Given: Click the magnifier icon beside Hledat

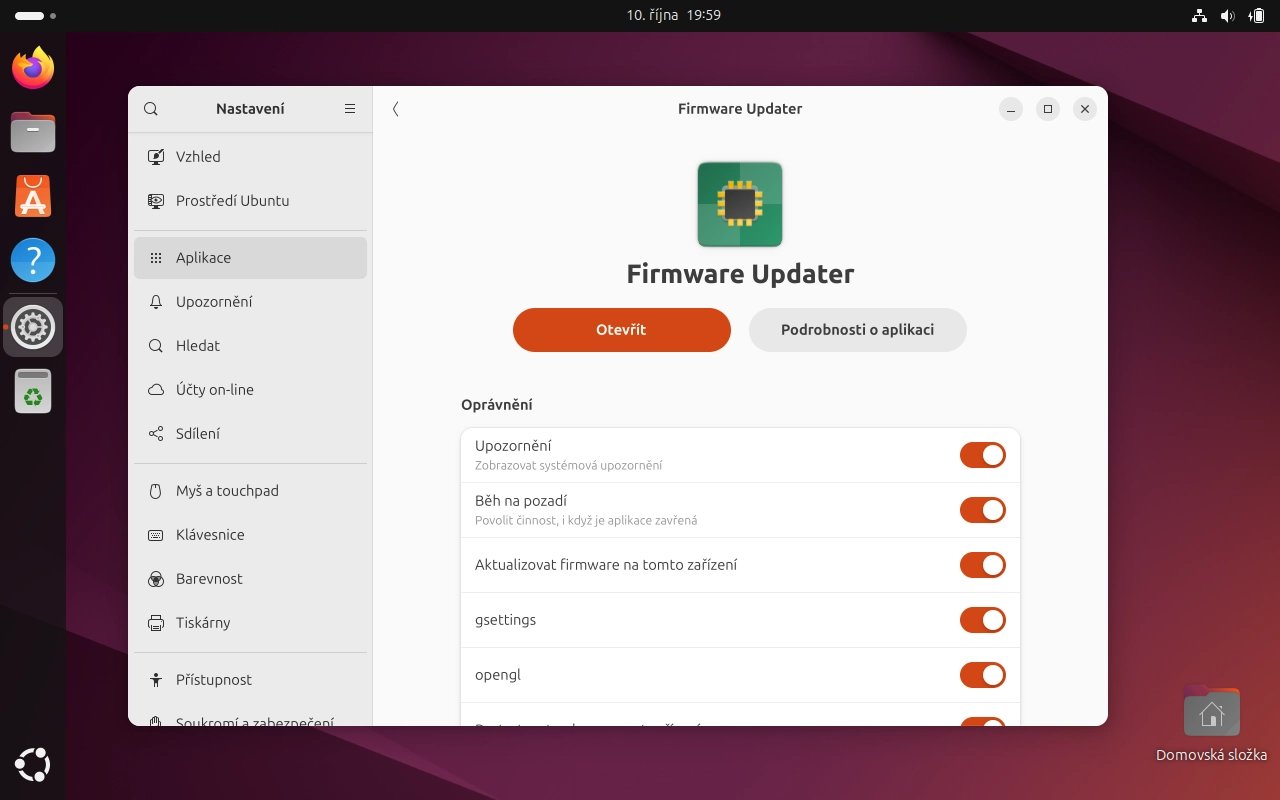Looking at the screenshot, I should click(156, 346).
